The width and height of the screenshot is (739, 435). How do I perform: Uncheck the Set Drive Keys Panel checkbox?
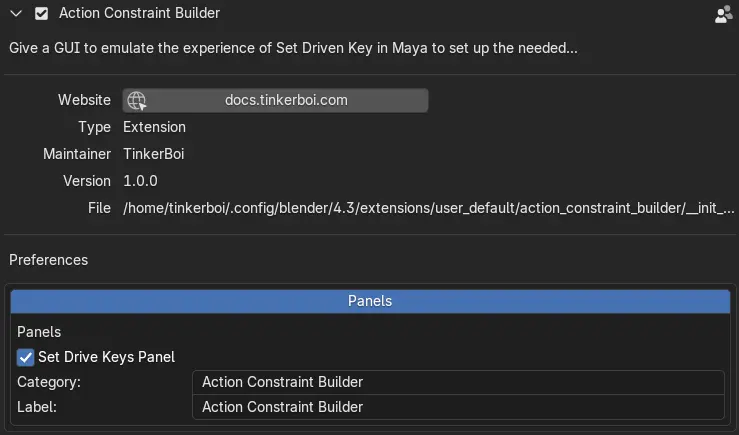tap(26, 357)
